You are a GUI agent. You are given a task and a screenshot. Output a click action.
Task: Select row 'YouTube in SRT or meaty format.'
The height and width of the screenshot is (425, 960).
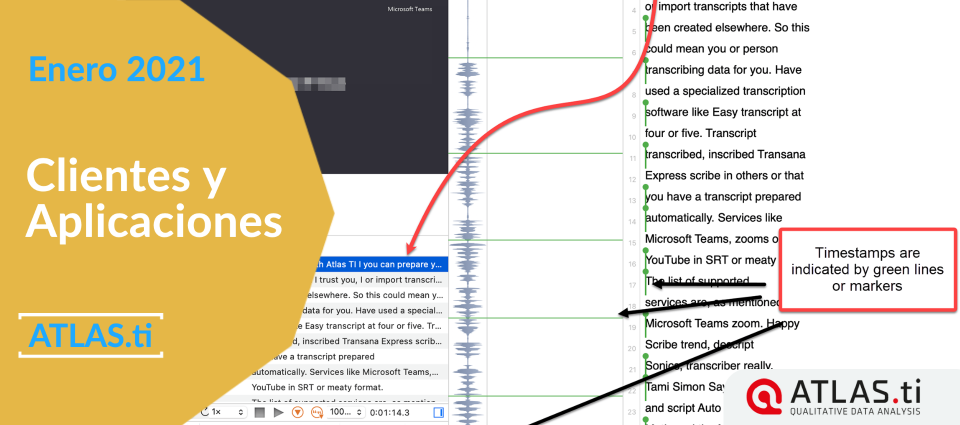point(348,387)
